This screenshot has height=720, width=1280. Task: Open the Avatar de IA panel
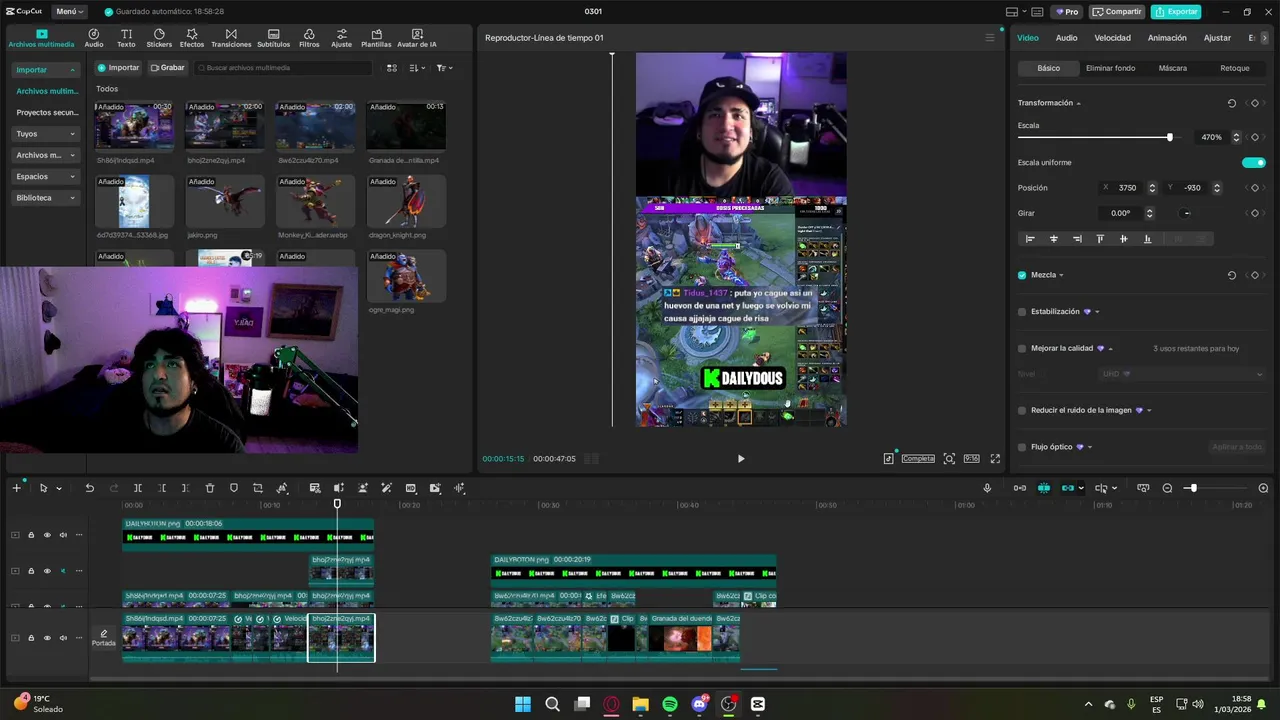point(417,38)
